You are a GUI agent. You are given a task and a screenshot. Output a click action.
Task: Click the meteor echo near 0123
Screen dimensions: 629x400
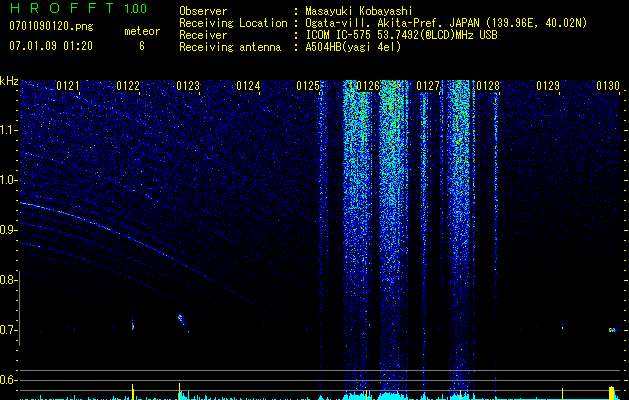pos(181,319)
